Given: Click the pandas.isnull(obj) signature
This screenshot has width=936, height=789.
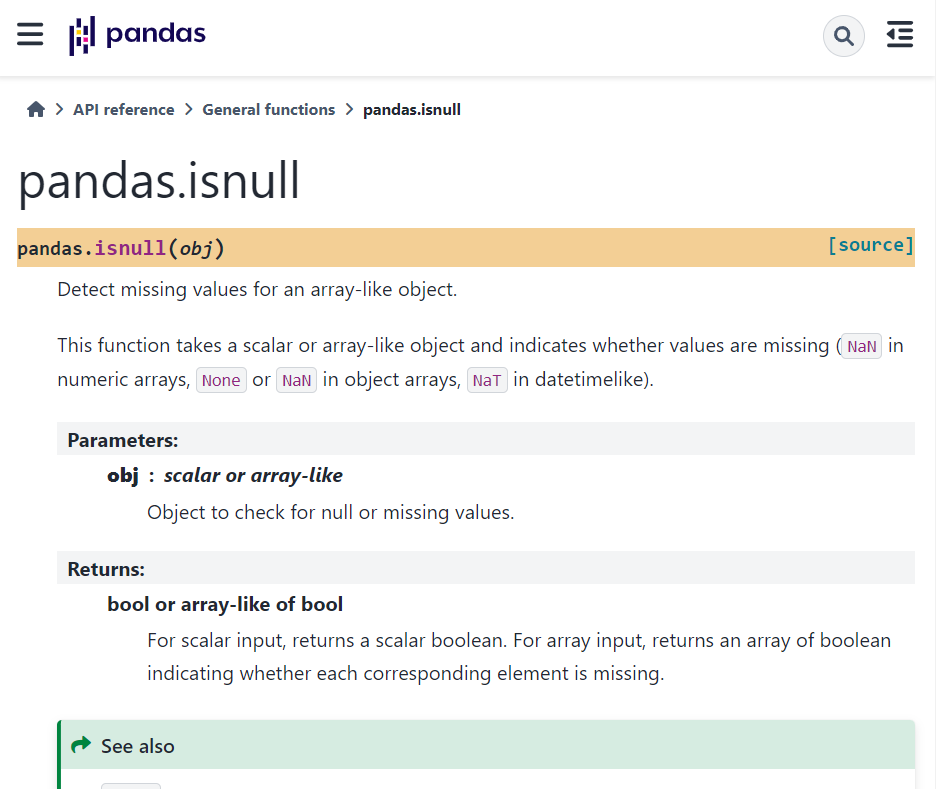Looking at the screenshot, I should click(x=121, y=248).
